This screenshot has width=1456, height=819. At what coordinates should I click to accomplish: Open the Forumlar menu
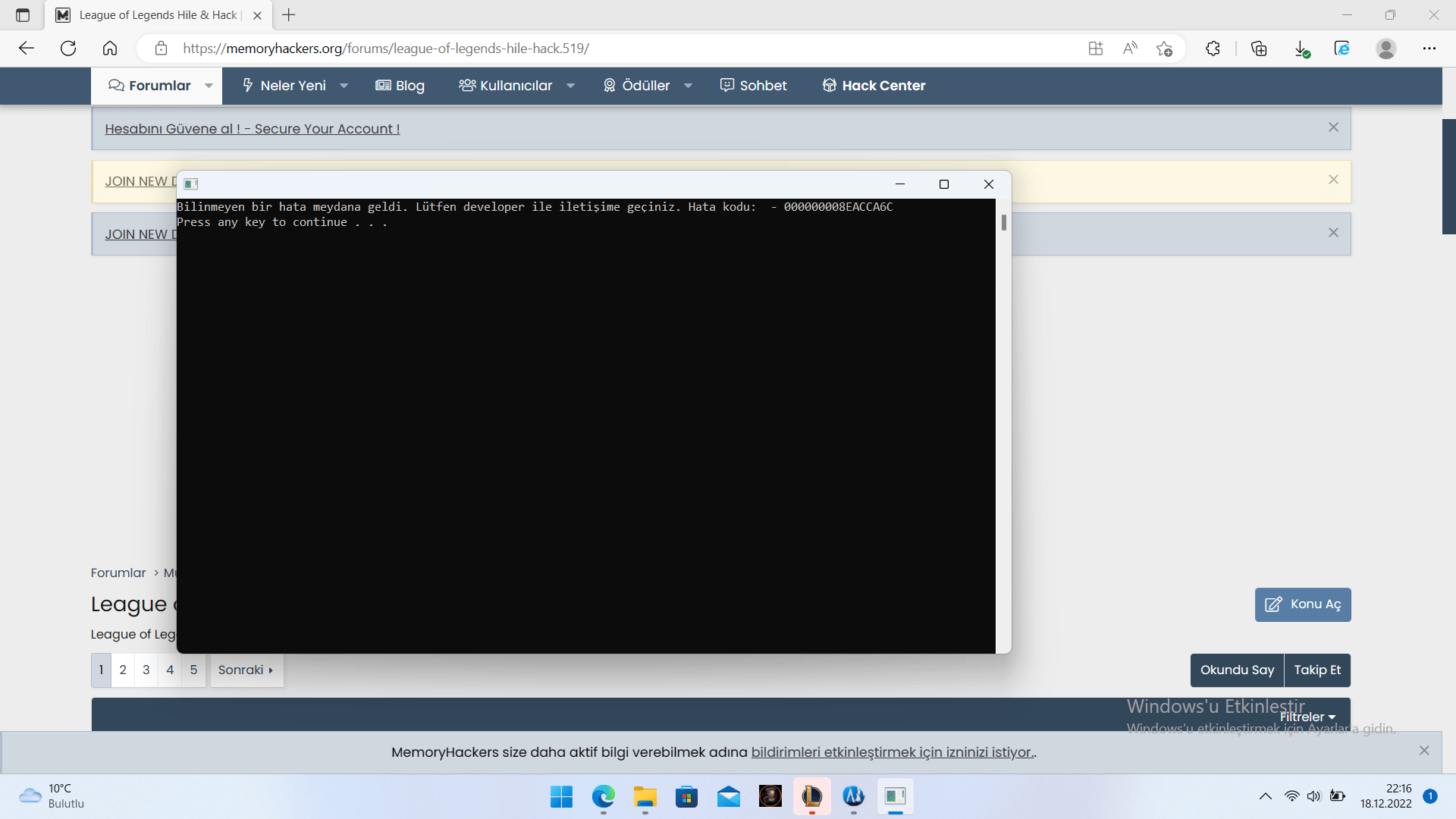pos(149,86)
